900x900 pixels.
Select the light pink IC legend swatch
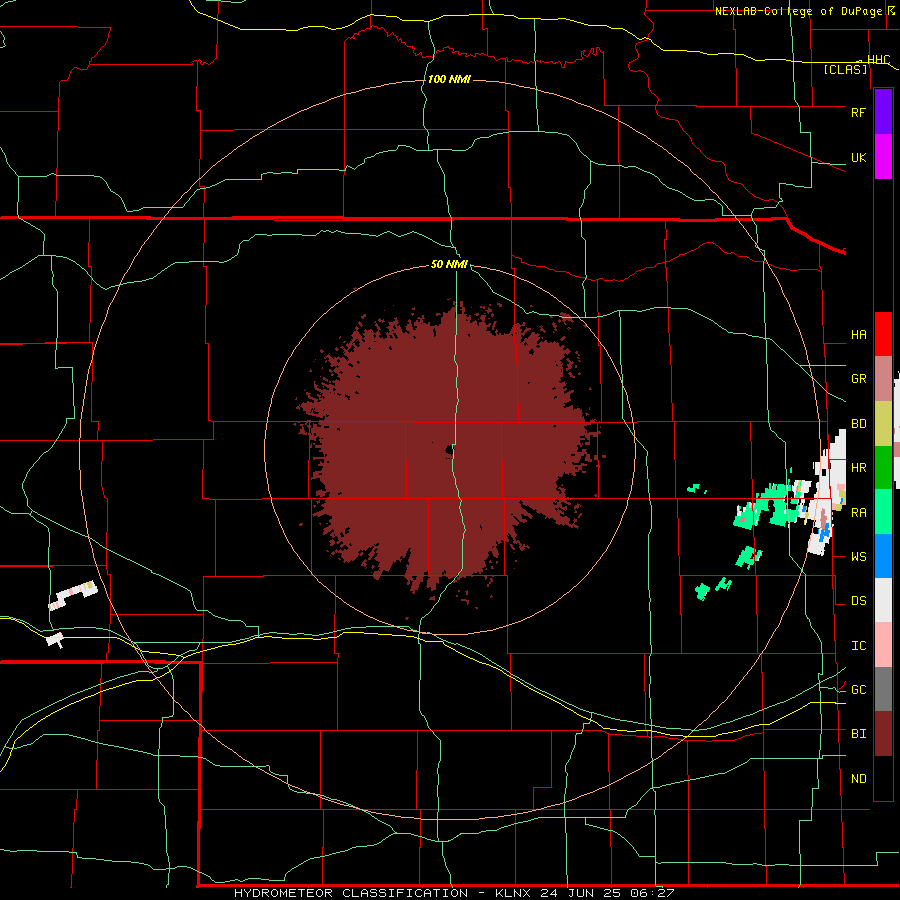pos(883,645)
